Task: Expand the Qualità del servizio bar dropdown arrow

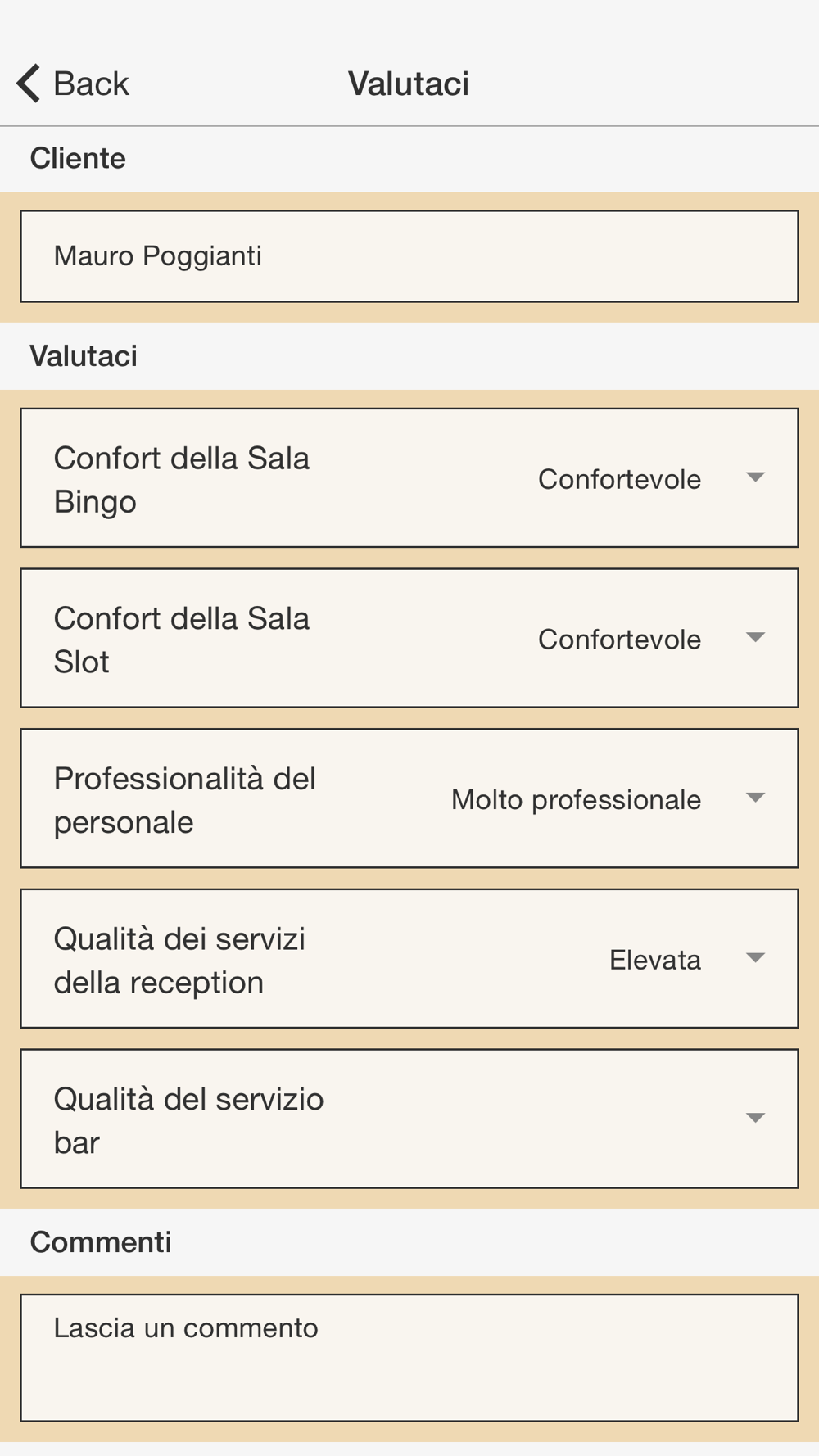Action: [x=755, y=1118]
